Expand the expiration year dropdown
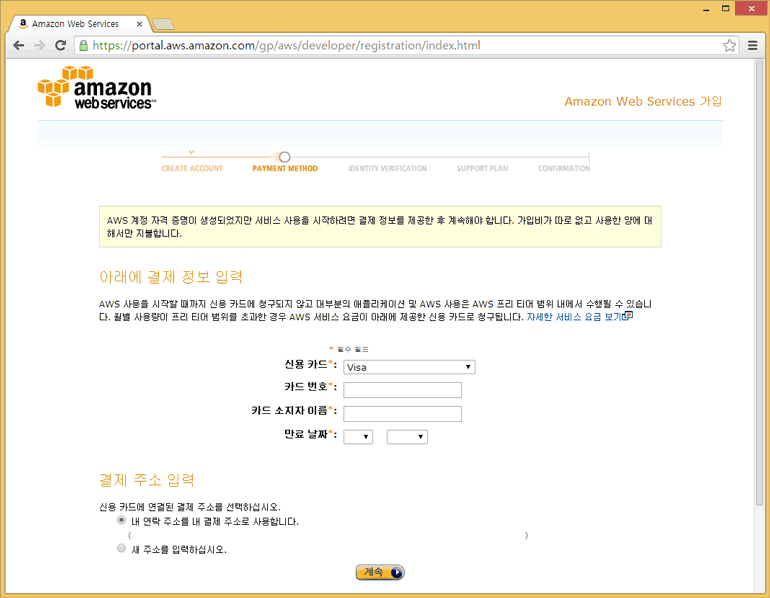The height and width of the screenshot is (598, 770). (407, 436)
